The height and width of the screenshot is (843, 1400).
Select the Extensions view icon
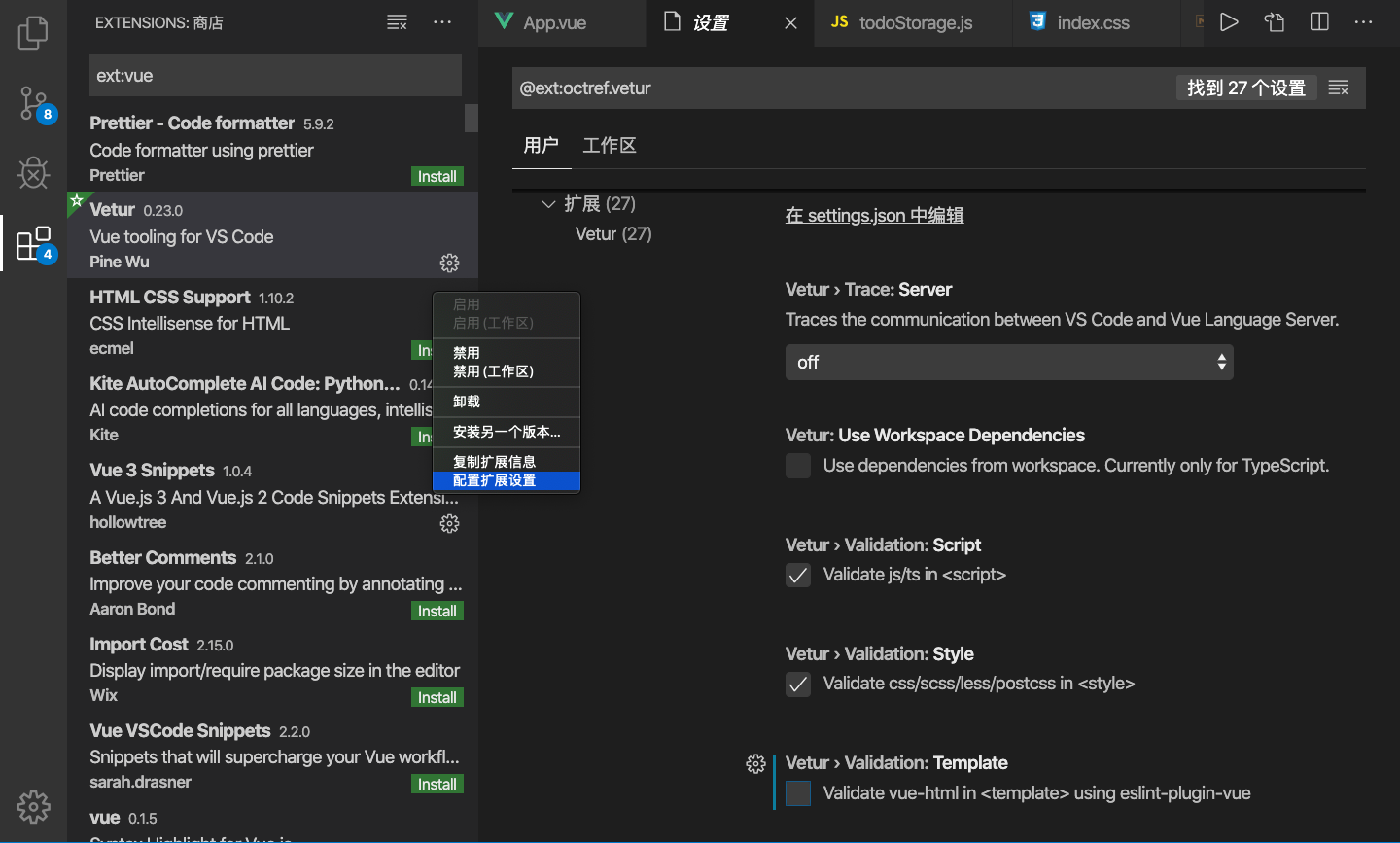tap(33, 243)
